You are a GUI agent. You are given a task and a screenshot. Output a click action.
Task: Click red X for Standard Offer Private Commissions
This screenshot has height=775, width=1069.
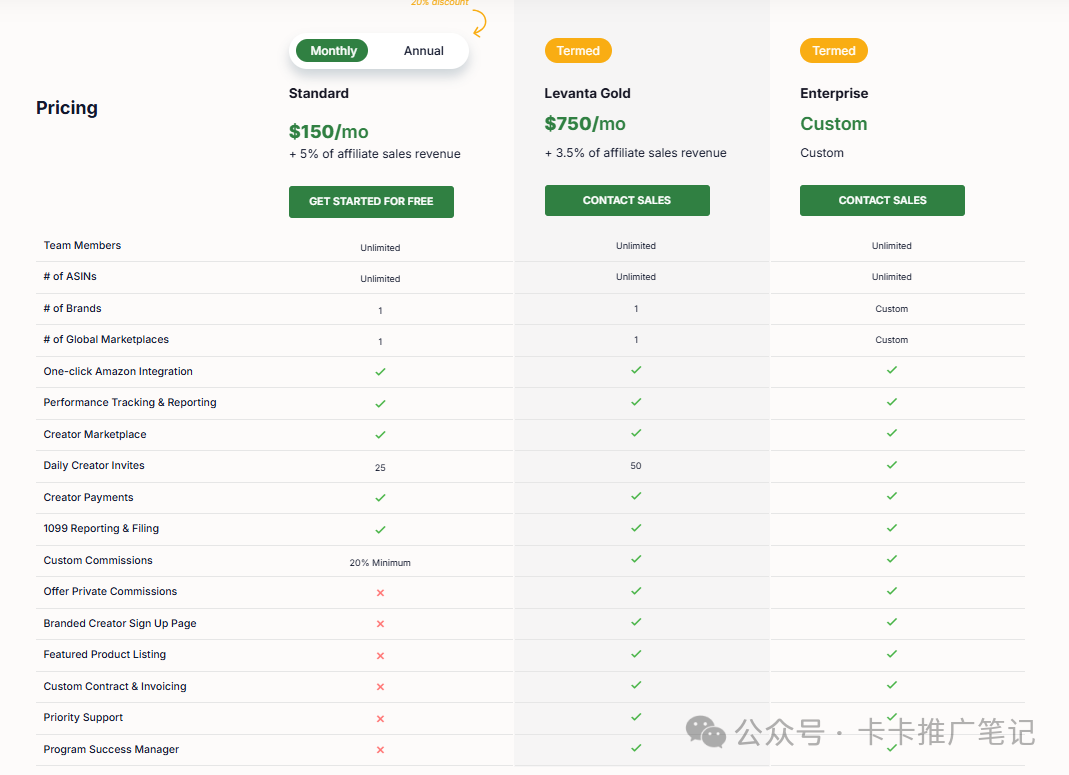tap(380, 593)
